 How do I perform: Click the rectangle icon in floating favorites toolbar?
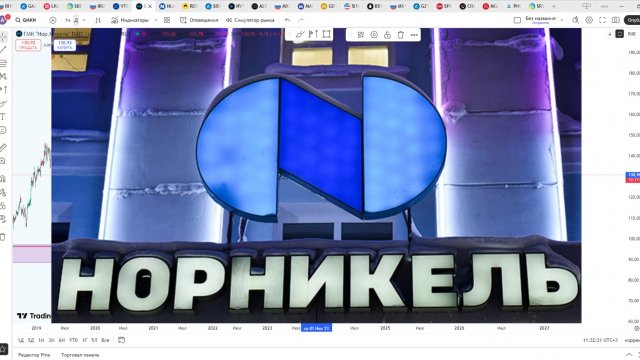pyautogui.click(x=327, y=34)
